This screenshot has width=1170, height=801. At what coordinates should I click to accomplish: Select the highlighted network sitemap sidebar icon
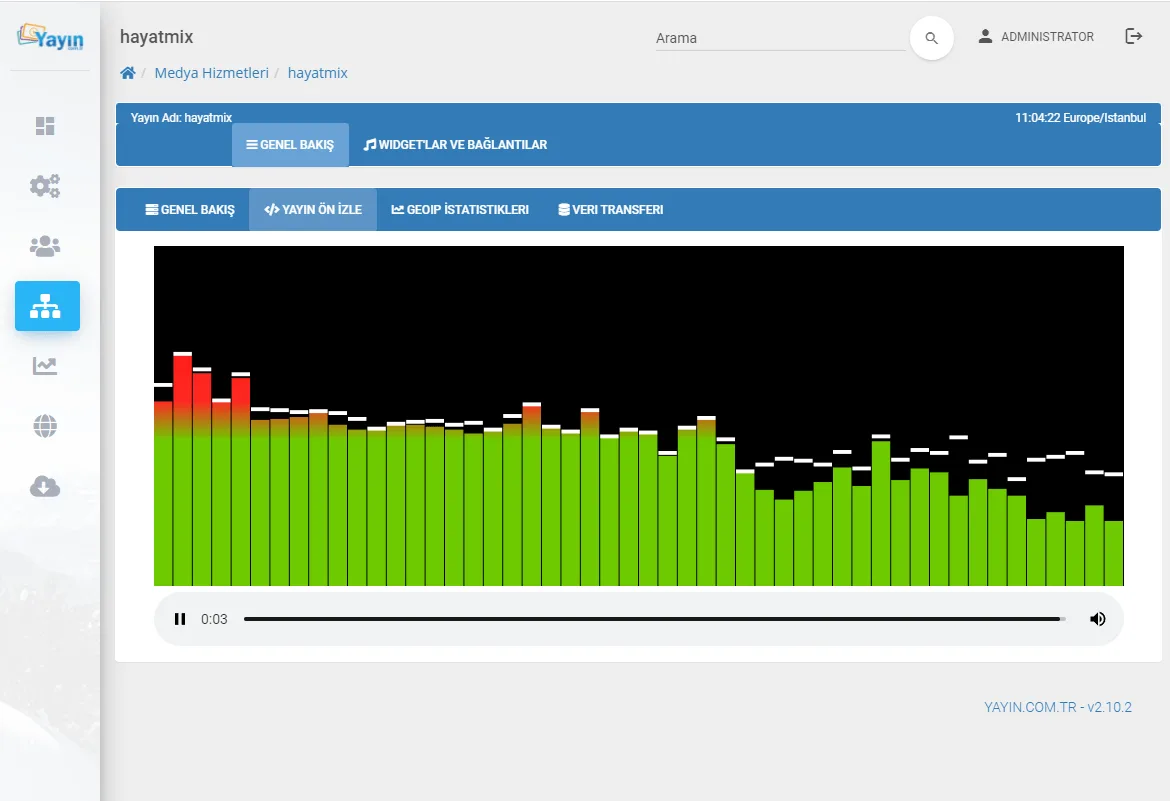[x=47, y=306]
